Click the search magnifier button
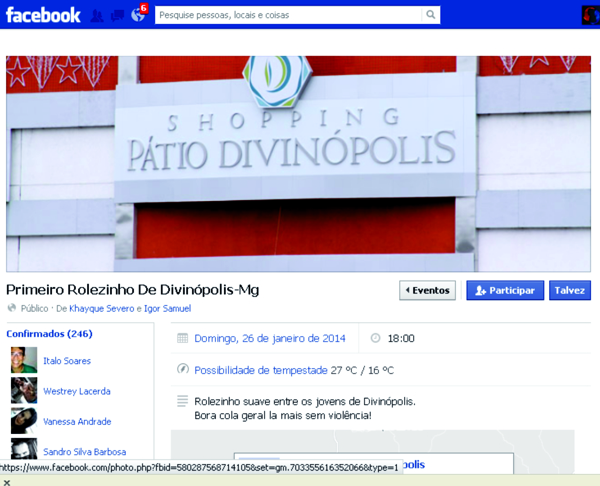 point(430,15)
